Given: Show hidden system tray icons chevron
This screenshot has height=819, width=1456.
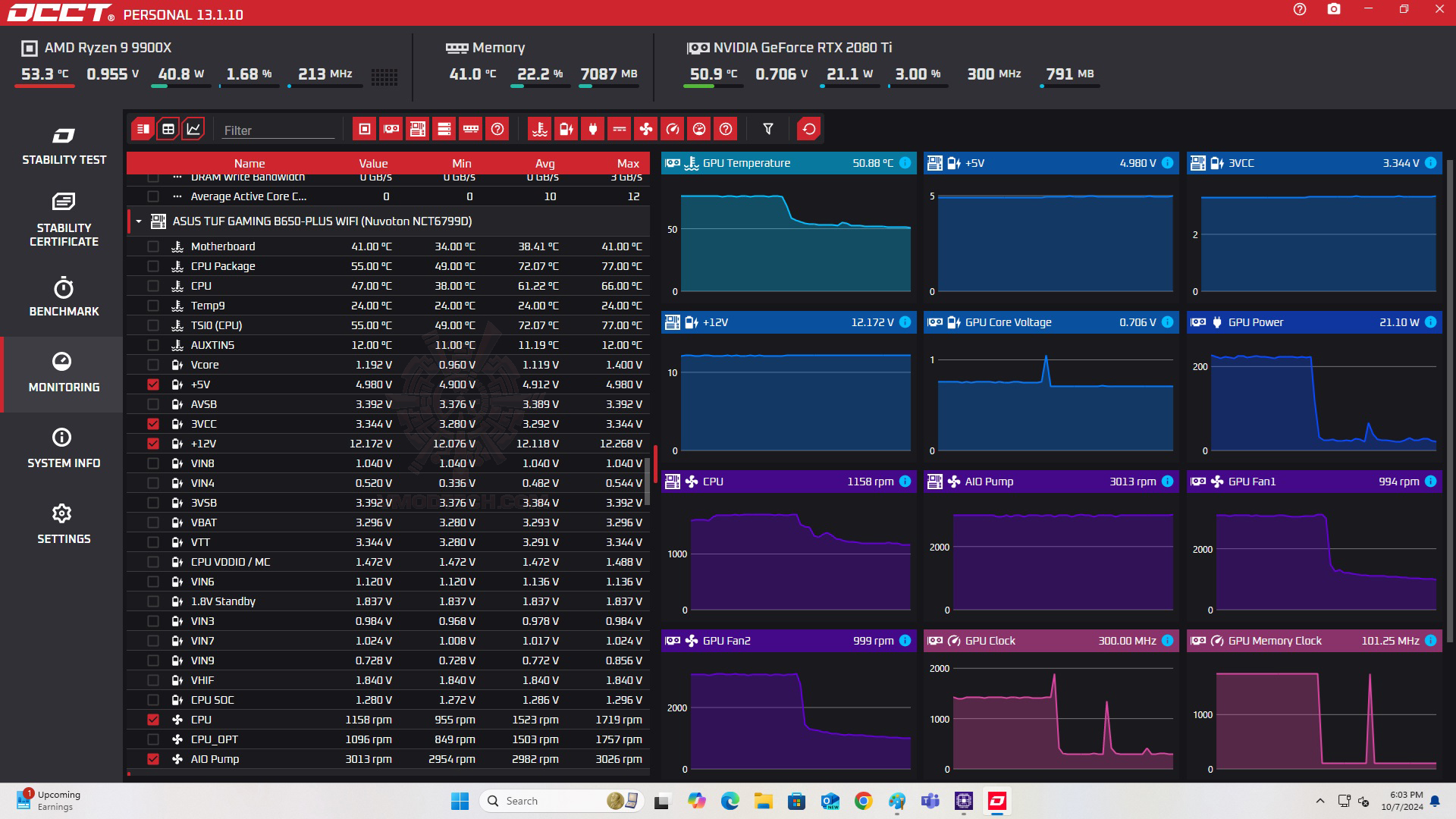Looking at the screenshot, I should point(1319,801).
